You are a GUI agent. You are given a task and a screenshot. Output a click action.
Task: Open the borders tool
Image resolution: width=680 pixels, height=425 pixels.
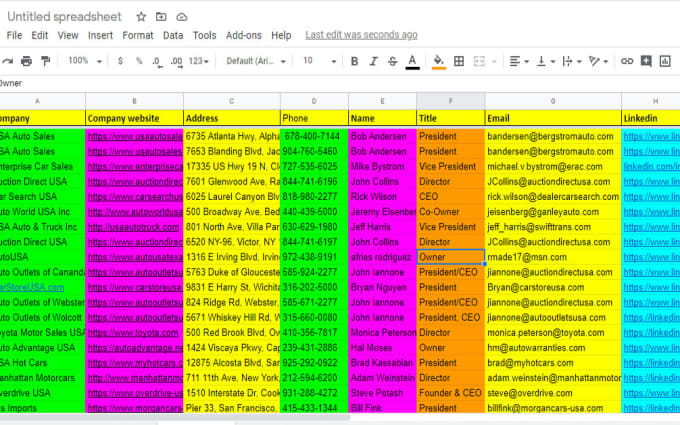tap(459, 61)
